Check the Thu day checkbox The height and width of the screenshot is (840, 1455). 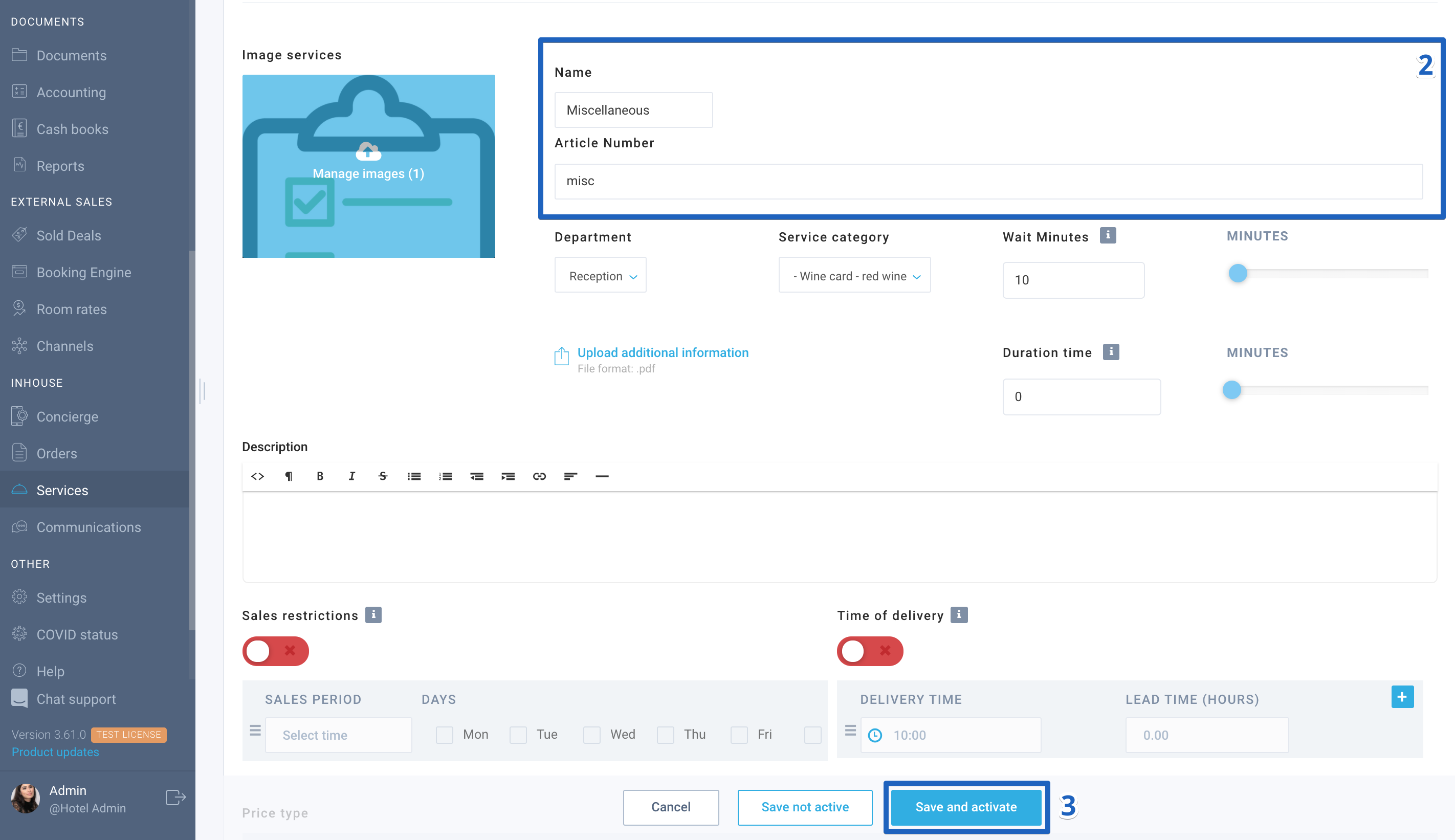point(665,735)
